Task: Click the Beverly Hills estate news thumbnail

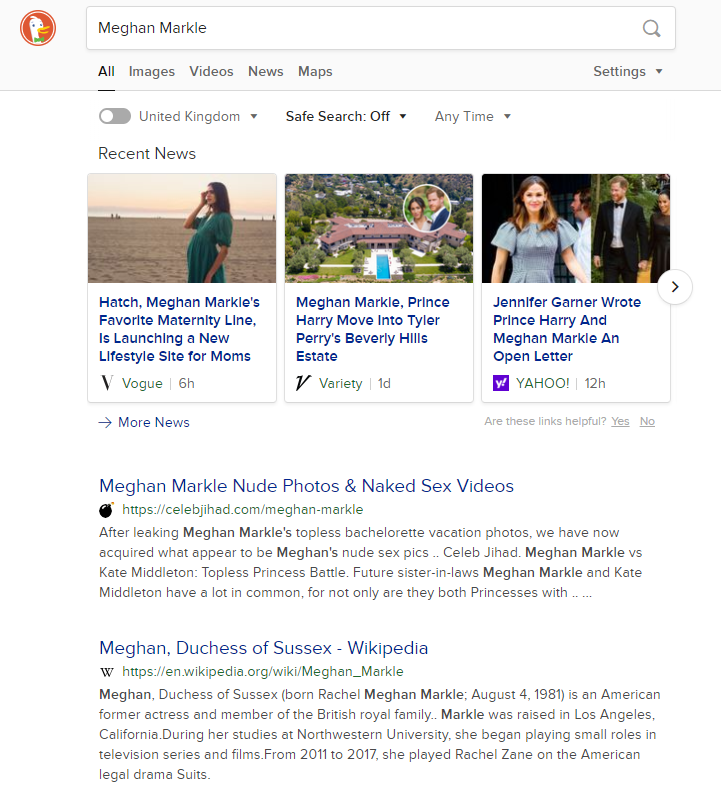Action: tap(379, 228)
